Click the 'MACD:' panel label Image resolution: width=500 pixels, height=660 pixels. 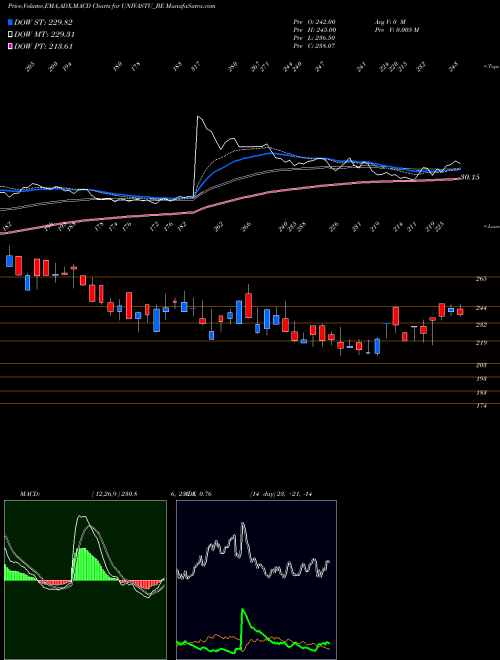[x=29, y=494]
